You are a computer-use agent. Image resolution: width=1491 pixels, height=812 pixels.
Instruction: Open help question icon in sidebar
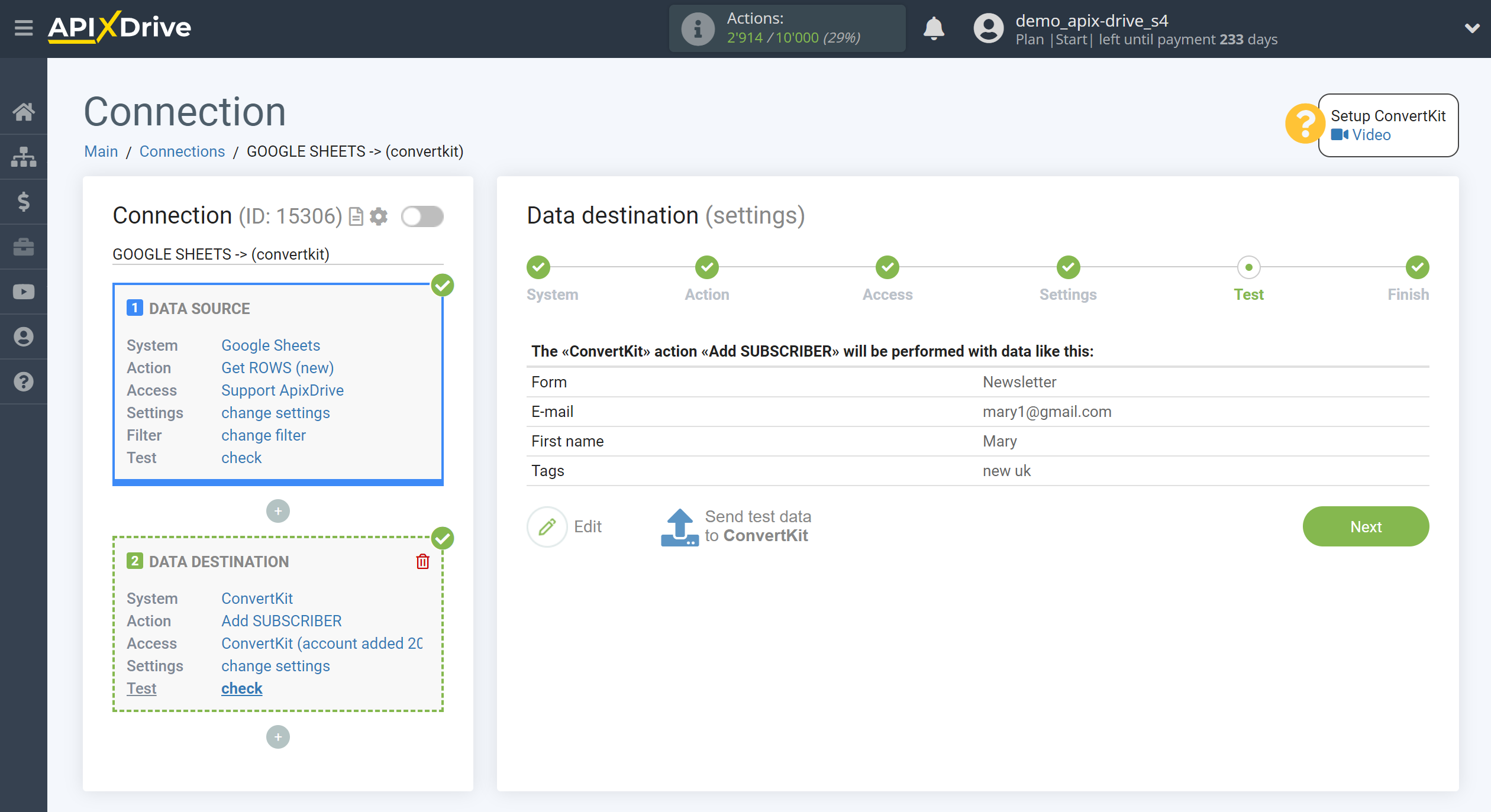[x=24, y=381]
